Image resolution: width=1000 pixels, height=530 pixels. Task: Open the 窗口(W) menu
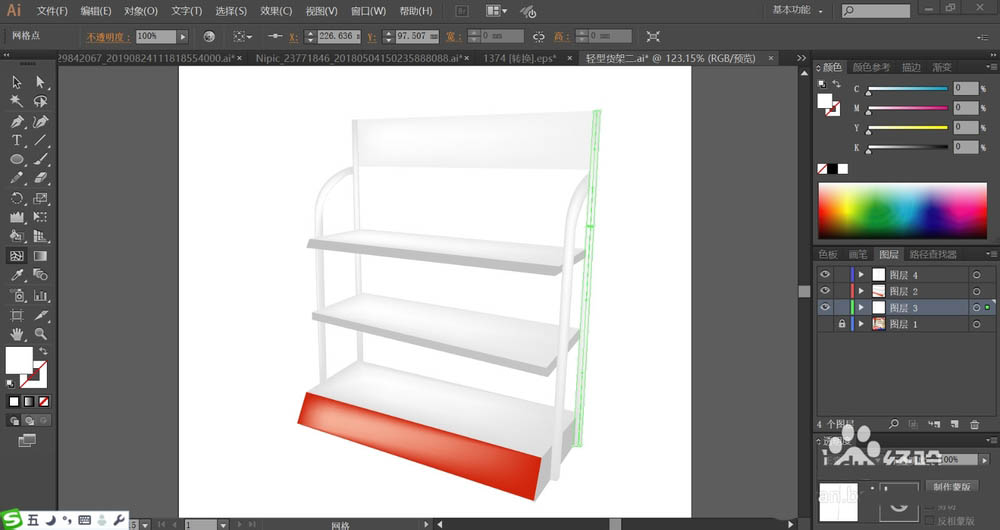click(x=368, y=11)
